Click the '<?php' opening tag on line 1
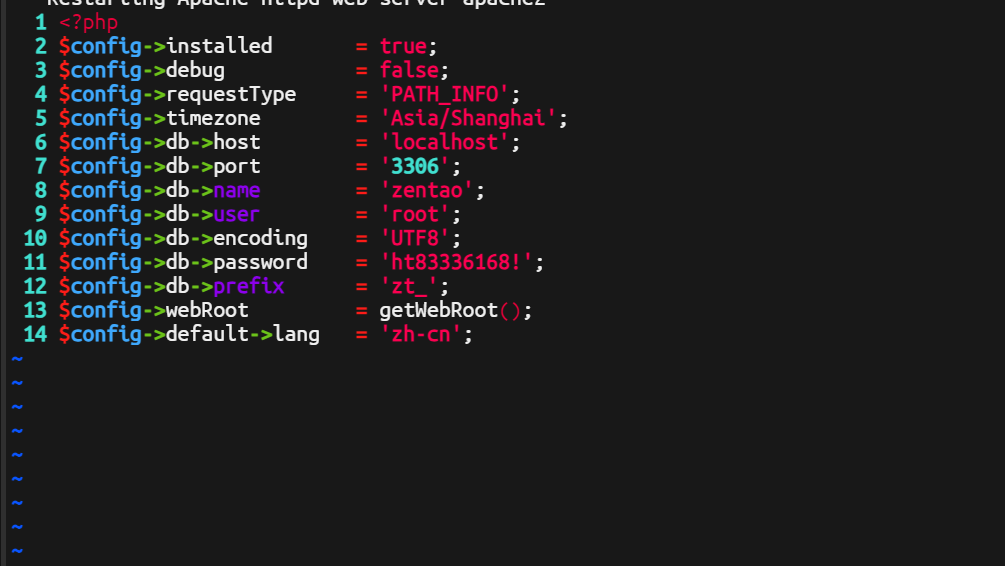This screenshot has width=1005, height=566. (88, 23)
